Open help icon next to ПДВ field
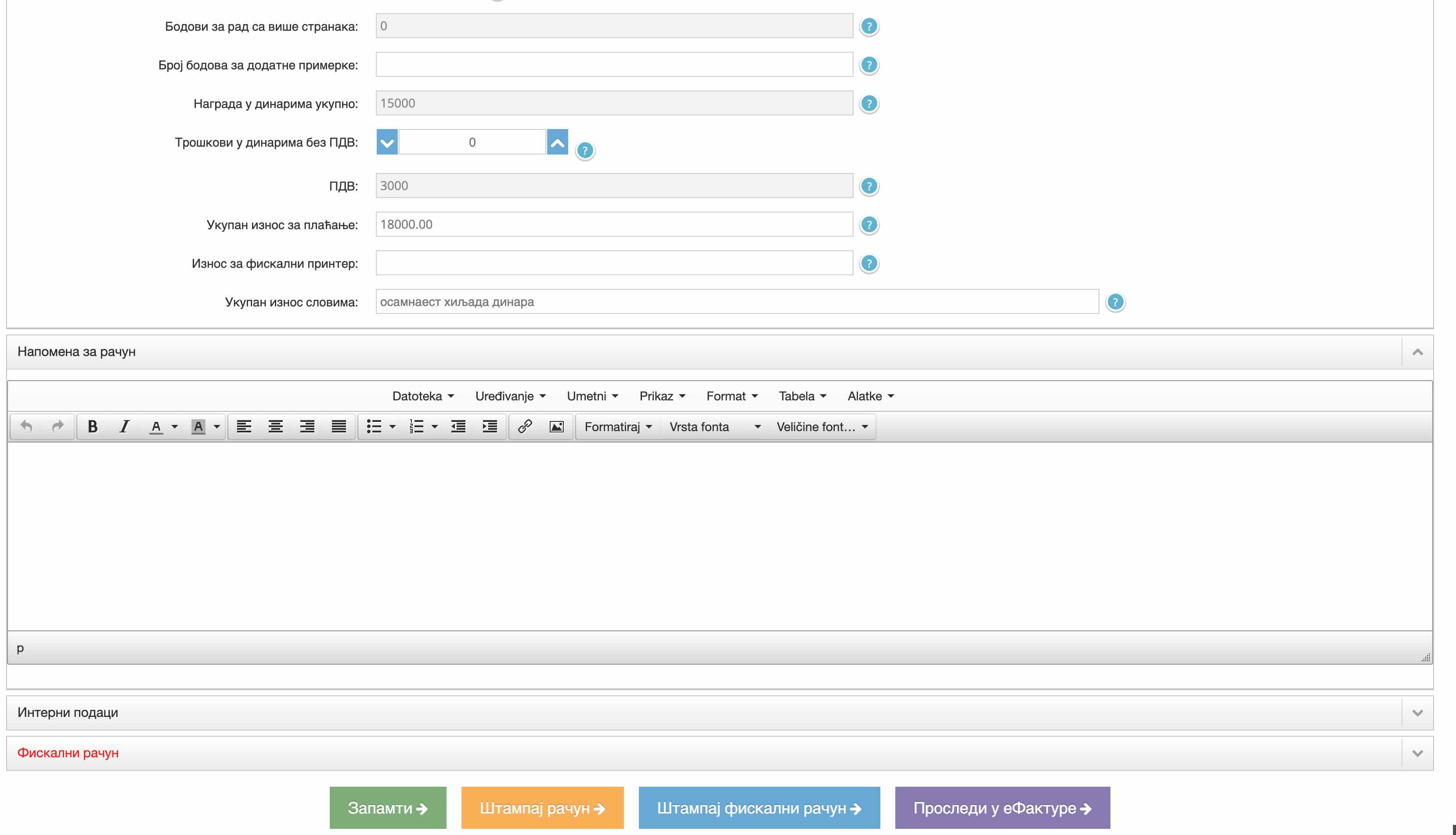Image resolution: width=1456 pixels, height=835 pixels. (x=869, y=186)
